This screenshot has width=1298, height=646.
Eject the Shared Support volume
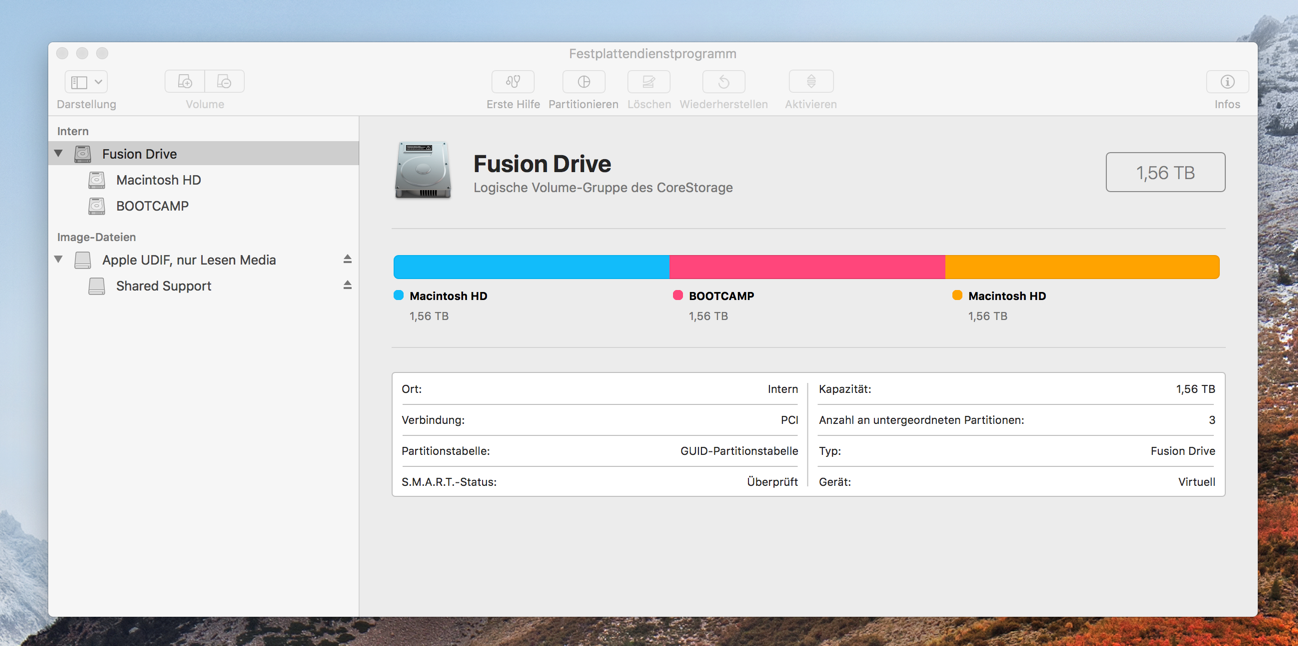pos(347,286)
